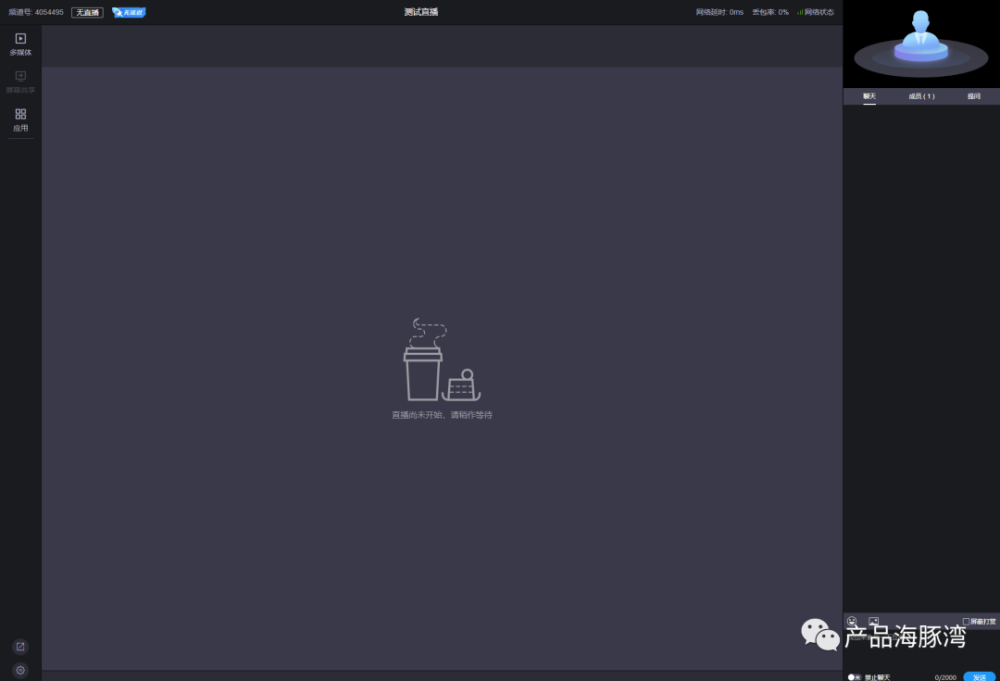Click the 测试直播 title text
Image resolution: width=1000 pixels, height=681 pixels.
click(x=421, y=12)
